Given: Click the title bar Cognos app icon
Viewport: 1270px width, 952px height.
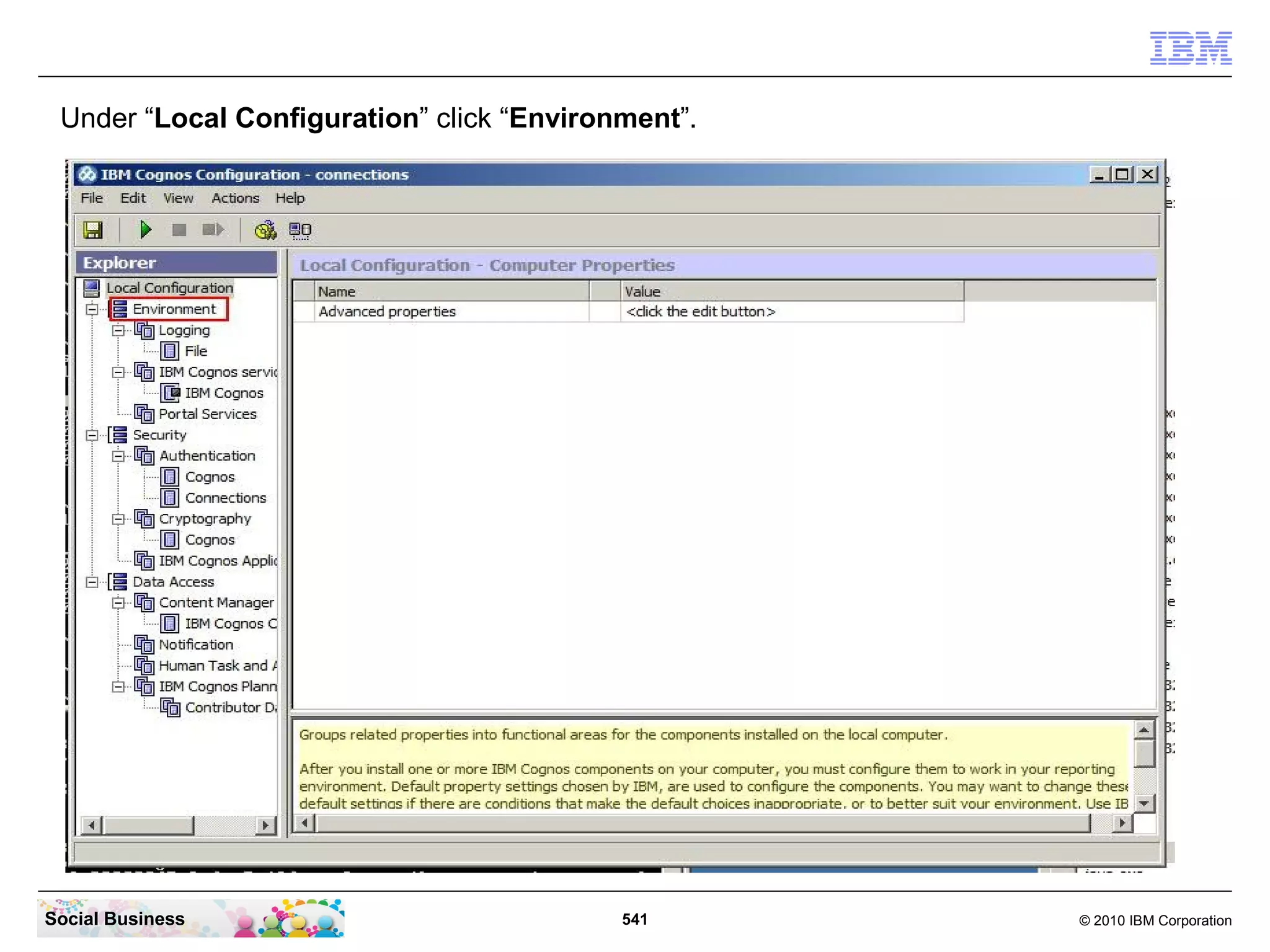Looking at the screenshot, I should tap(87, 175).
